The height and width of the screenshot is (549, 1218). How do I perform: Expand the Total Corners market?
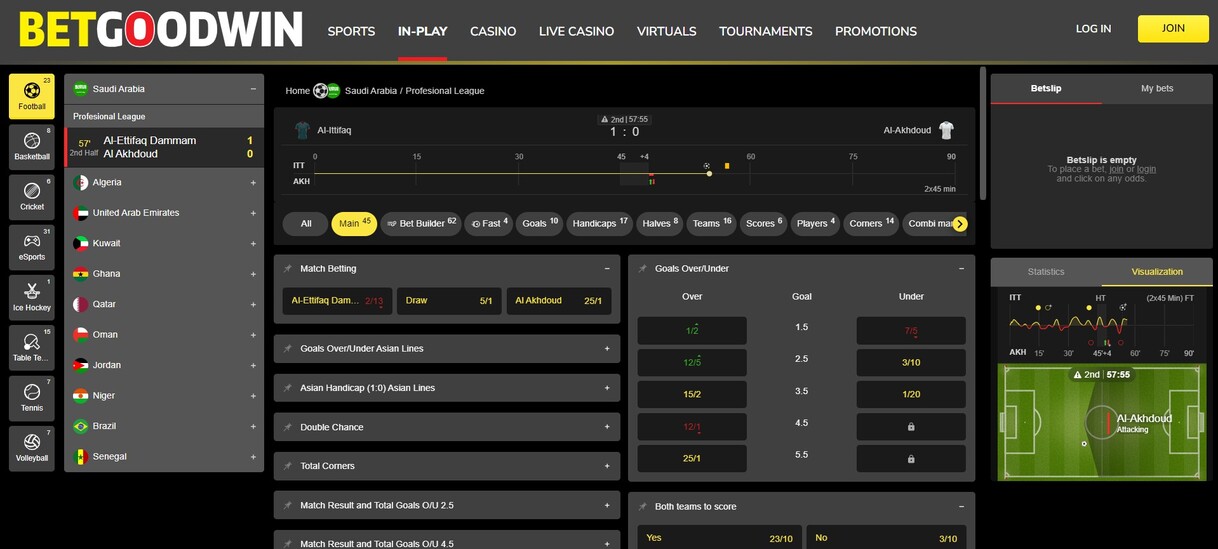tap(607, 466)
